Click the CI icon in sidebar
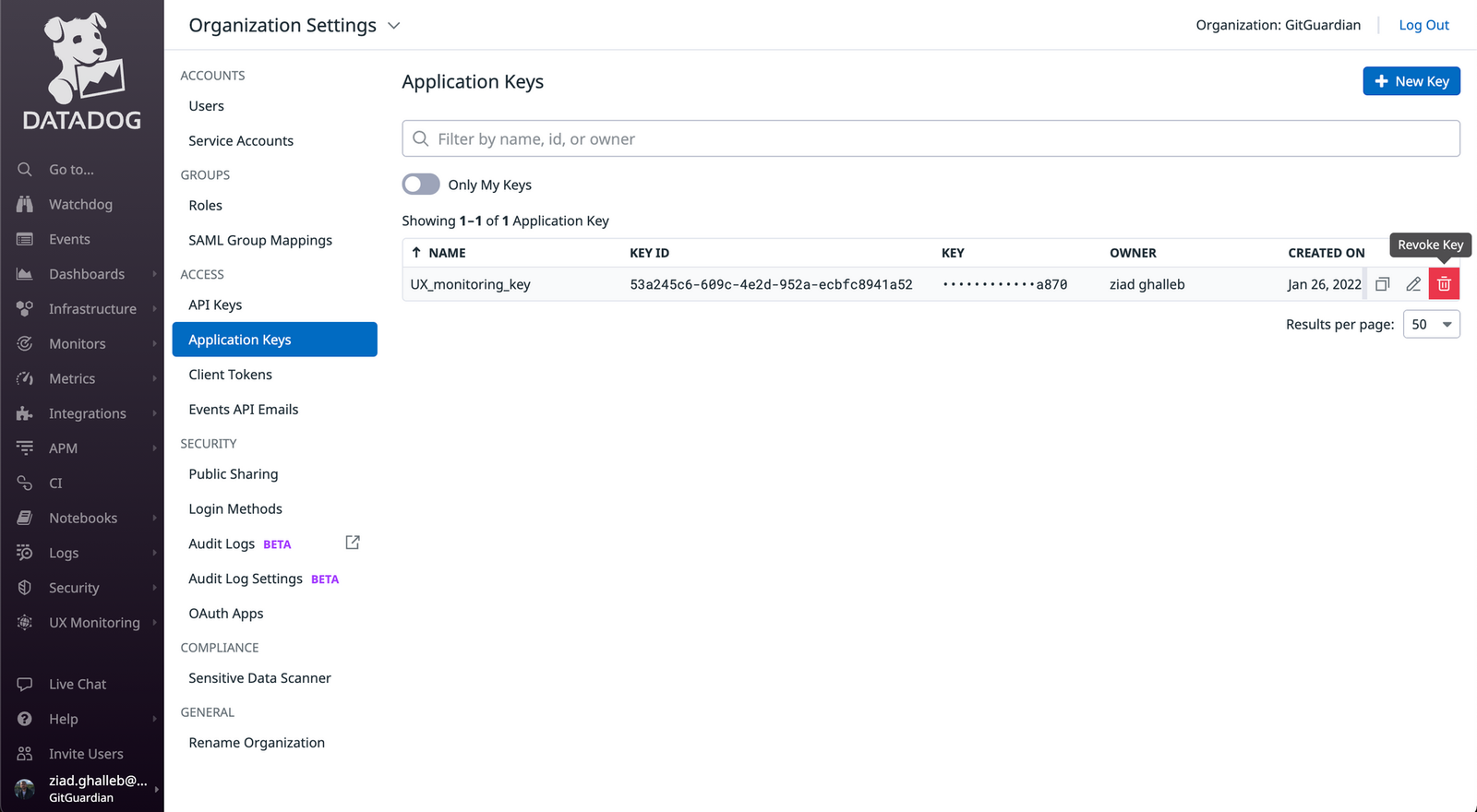This screenshot has height=812, width=1477. coord(25,483)
